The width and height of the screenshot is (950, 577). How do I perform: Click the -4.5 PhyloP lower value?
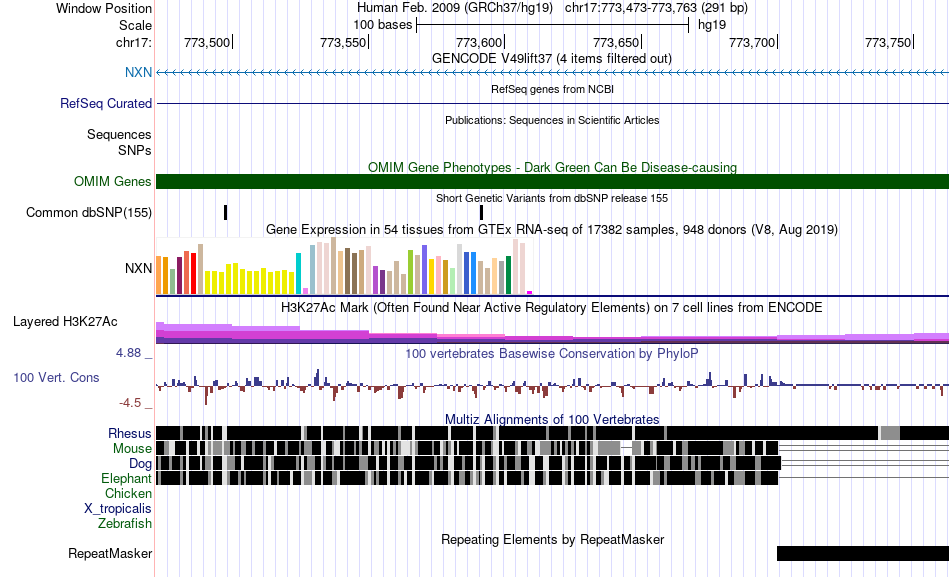(130, 403)
